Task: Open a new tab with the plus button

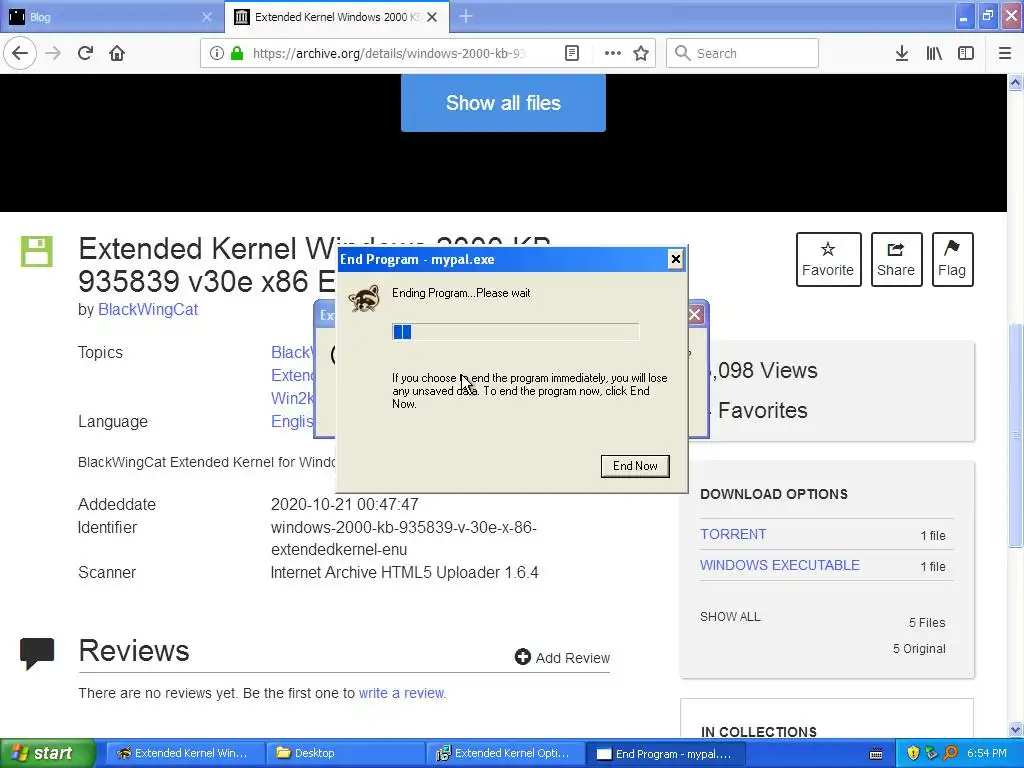Action: coord(466,16)
